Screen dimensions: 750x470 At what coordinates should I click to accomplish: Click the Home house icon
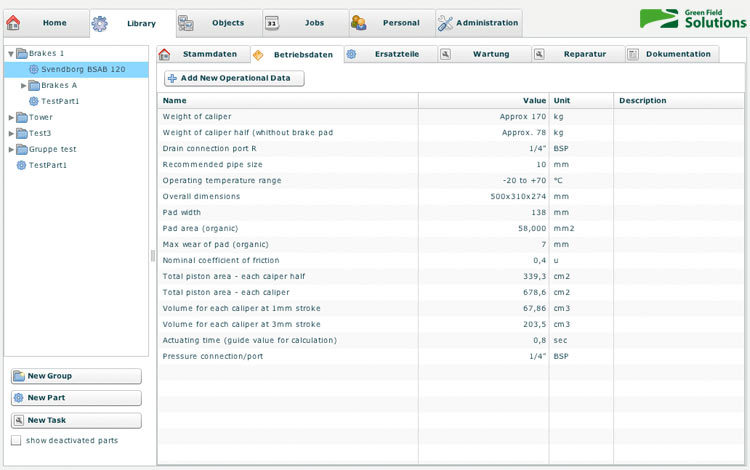tap(14, 22)
